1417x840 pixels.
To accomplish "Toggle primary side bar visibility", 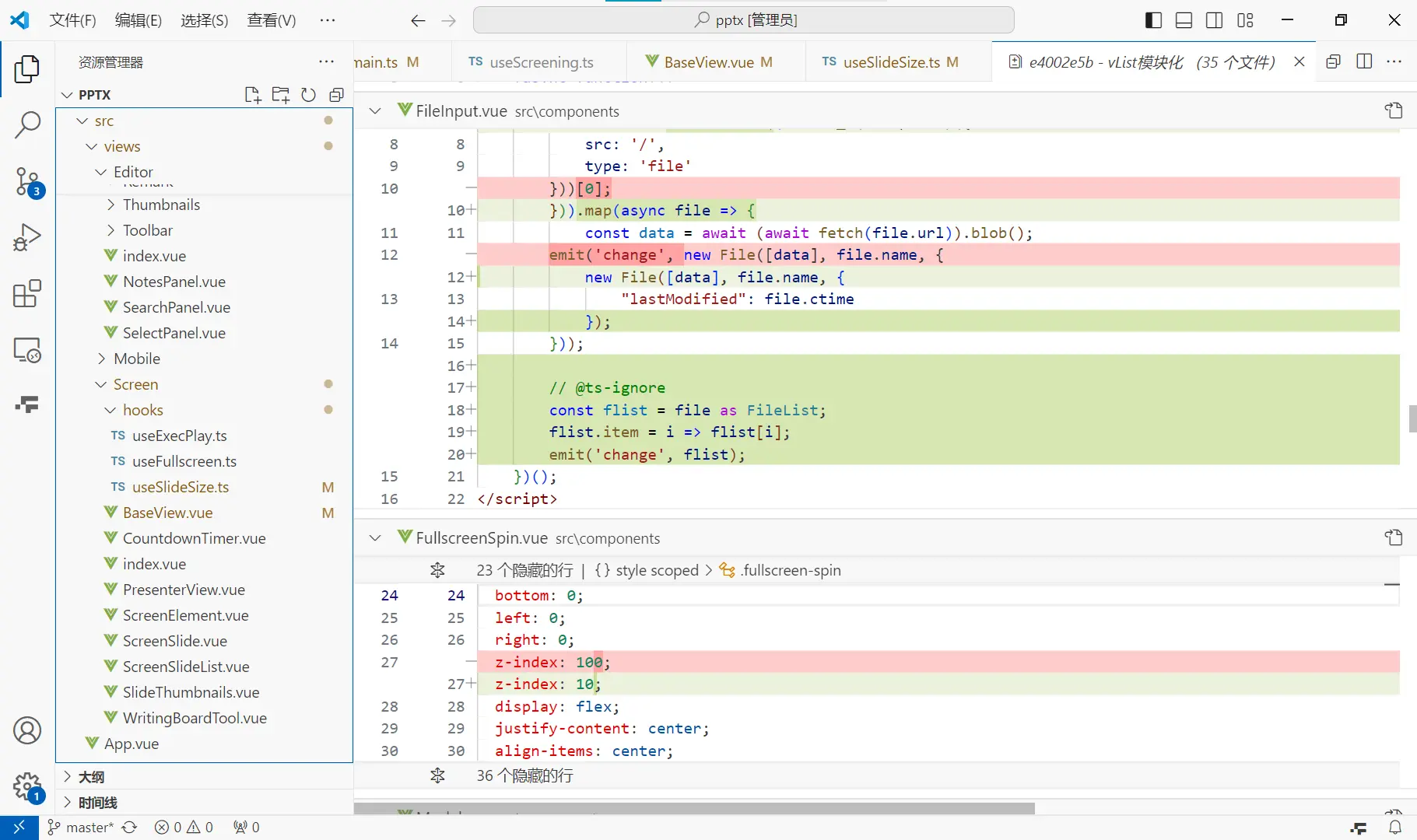I will click(1153, 21).
